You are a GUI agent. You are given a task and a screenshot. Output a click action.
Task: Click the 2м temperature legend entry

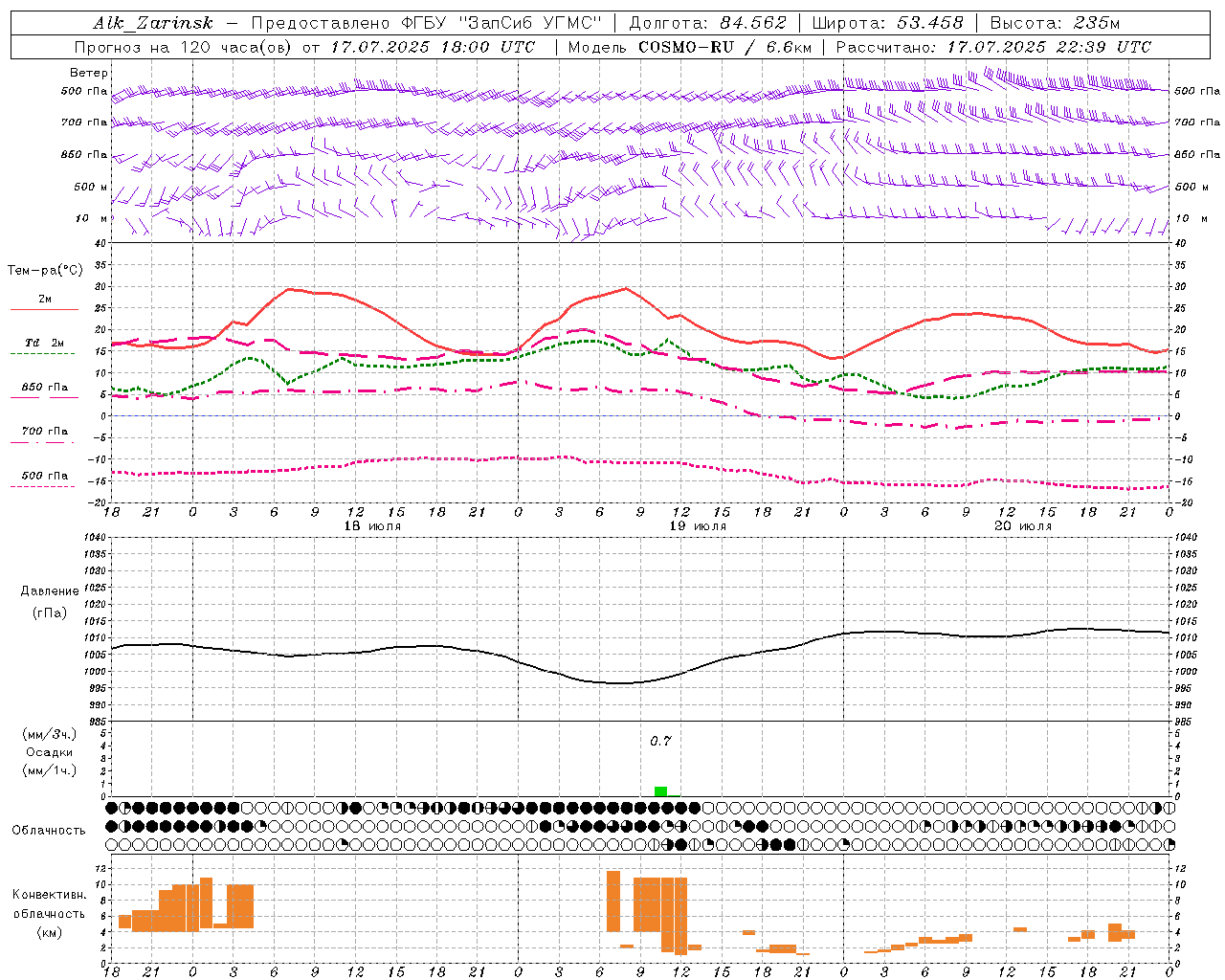pyautogui.click(x=45, y=300)
